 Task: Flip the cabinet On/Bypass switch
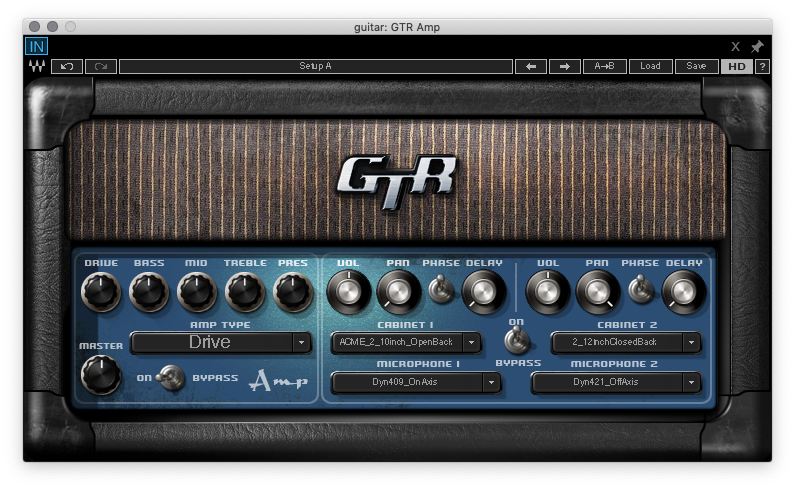pyautogui.click(x=517, y=340)
